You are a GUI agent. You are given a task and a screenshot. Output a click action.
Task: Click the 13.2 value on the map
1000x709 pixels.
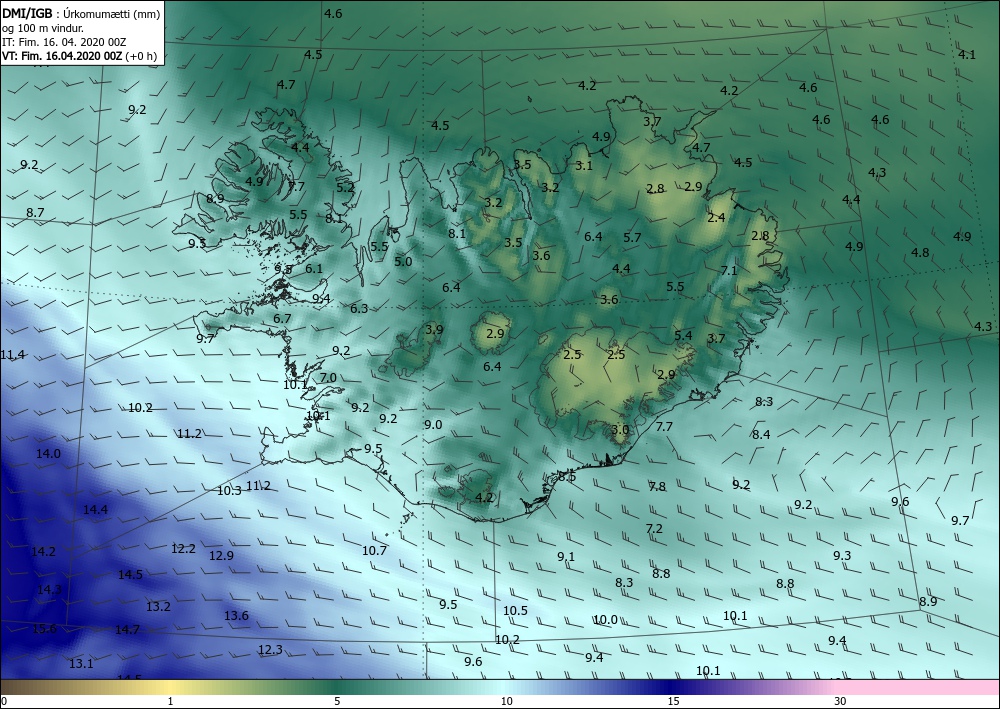158,606
